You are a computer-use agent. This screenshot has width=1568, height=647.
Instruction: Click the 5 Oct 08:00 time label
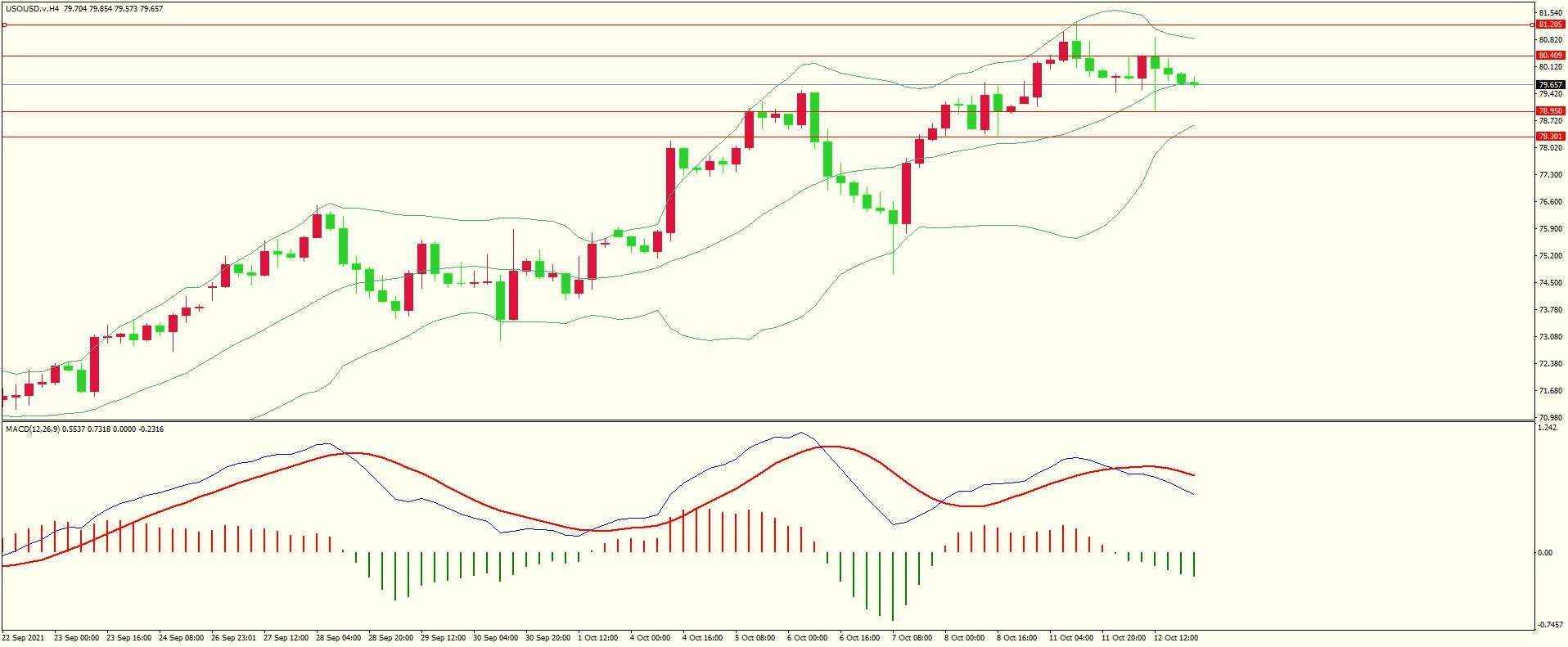point(755,637)
